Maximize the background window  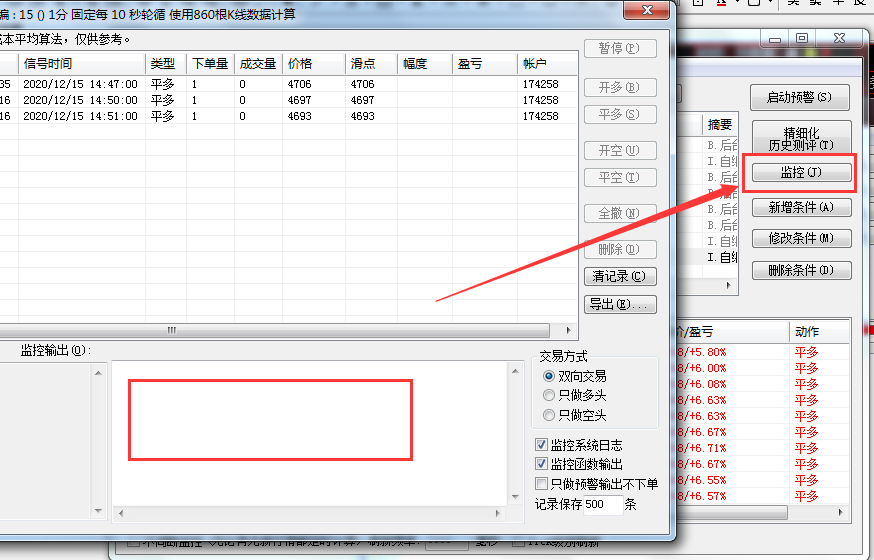point(802,38)
